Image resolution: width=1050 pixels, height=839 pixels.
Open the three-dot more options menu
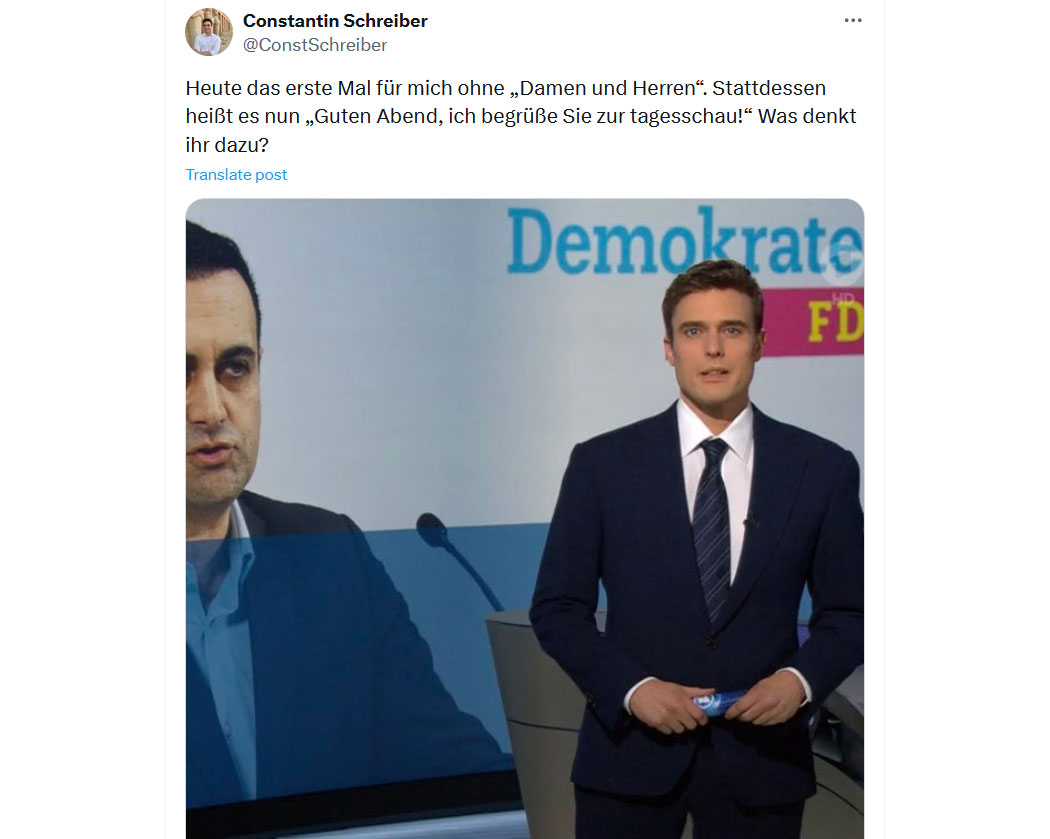point(852,20)
